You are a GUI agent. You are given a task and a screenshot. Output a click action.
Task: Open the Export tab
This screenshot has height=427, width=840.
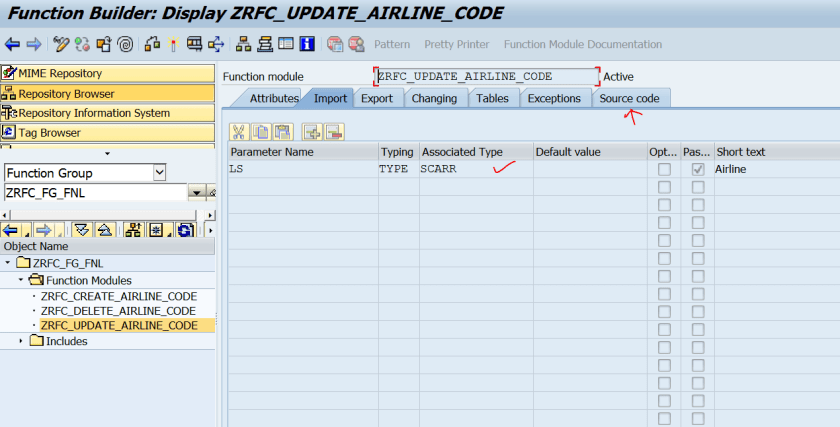pos(377,99)
